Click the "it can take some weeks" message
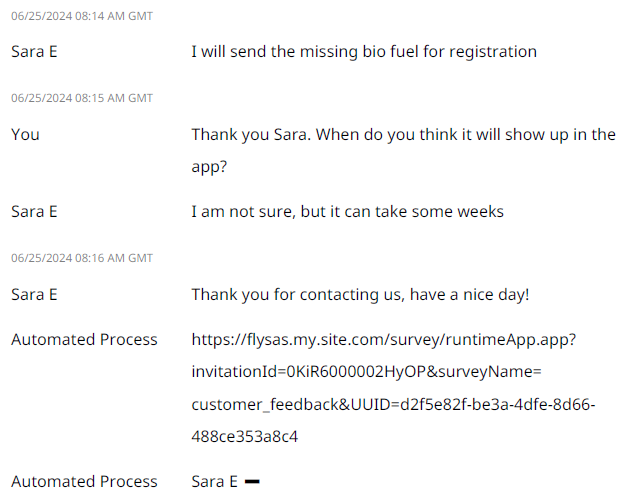Image resolution: width=617 pixels, height=502 pixels. coord(347,212)
